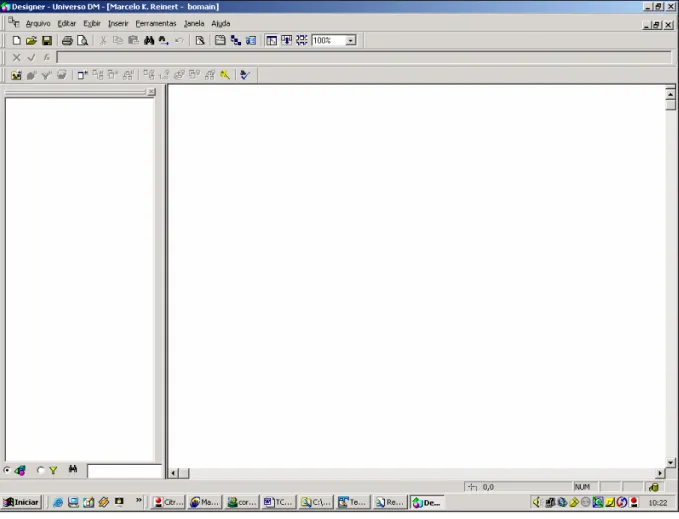Click the formula bar input field
Image resolution: width=679 pixels, height=519 pixels.
(x=364, y=58)
